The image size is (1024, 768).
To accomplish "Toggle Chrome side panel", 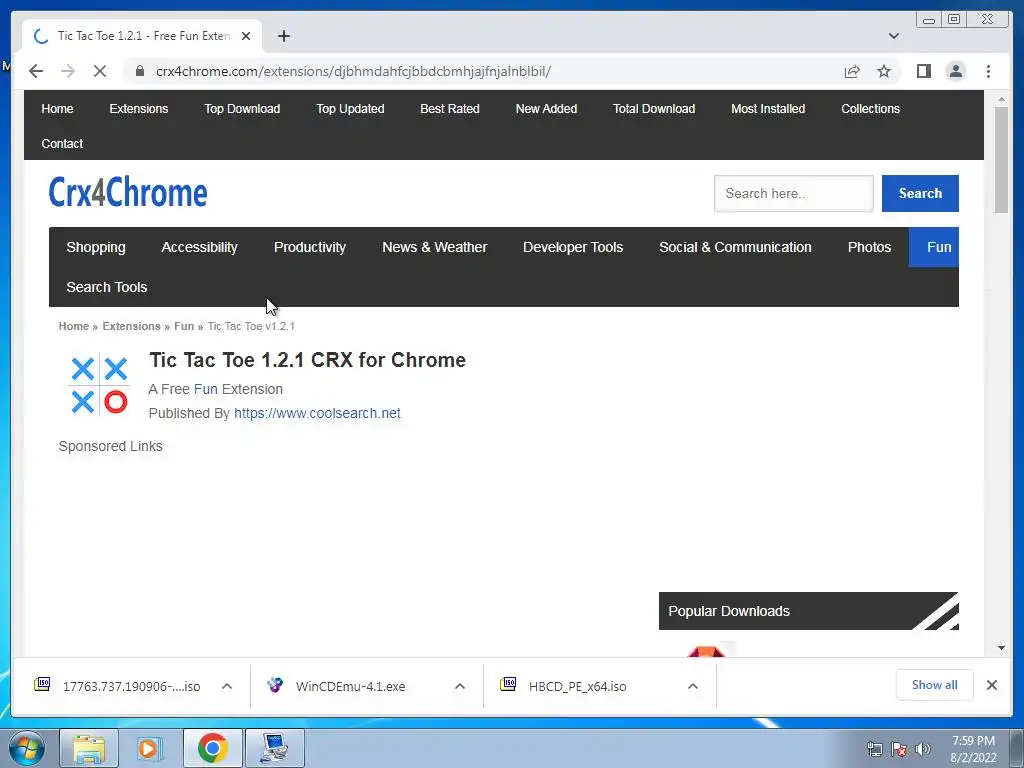I will [923, 71].
